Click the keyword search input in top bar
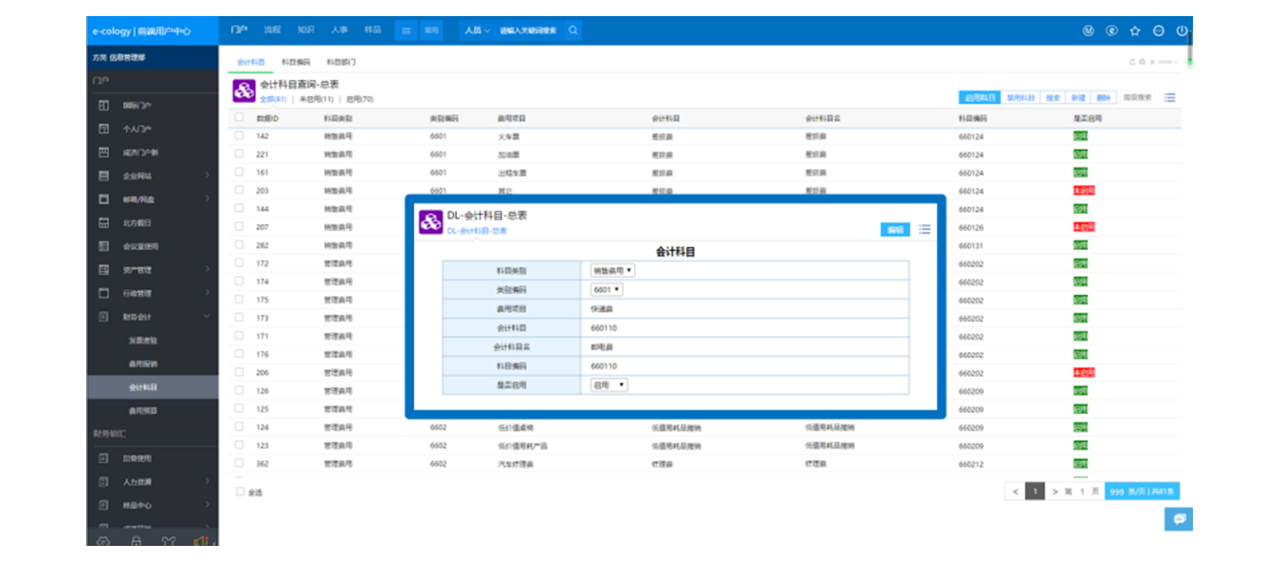The width and height of the screenshot is (1280, 564). [530, 31]
